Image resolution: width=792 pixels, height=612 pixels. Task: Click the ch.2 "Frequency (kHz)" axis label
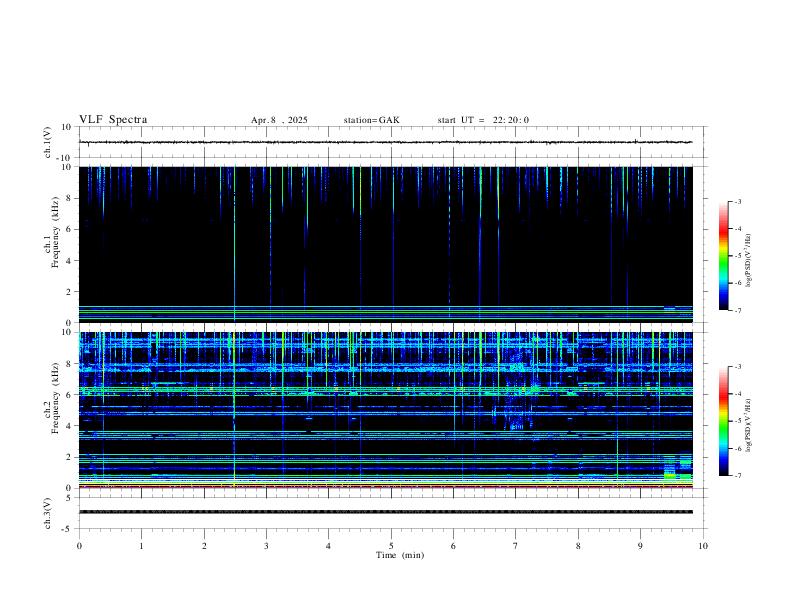(x=55, y=398)
